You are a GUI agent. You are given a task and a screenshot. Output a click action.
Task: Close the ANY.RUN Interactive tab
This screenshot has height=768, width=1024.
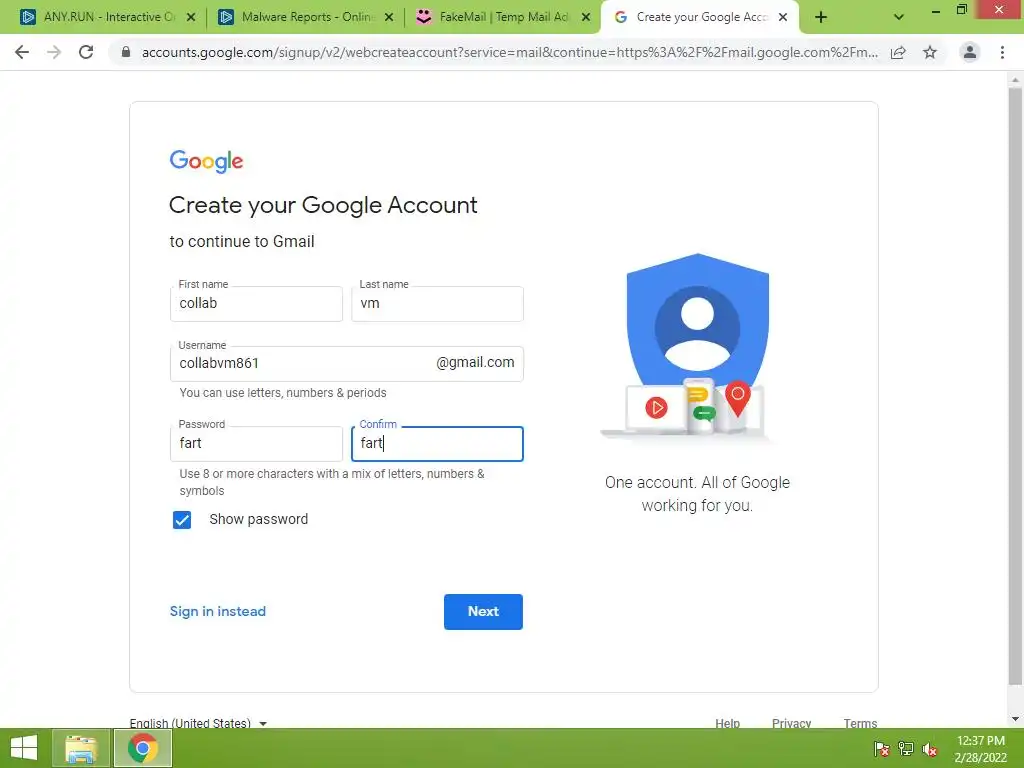coord(191,17)
